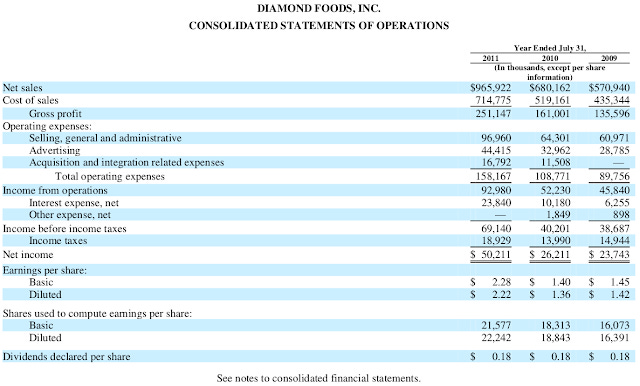The height and width of the screenshot is (386, 640).
Task: Click 'Acquisition and integration related expenses' label
Action: coord(127,162)
